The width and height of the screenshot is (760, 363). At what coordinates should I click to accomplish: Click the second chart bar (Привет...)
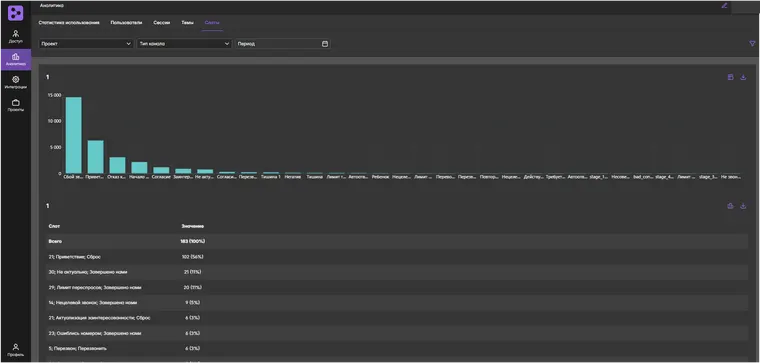click(95, 157)
